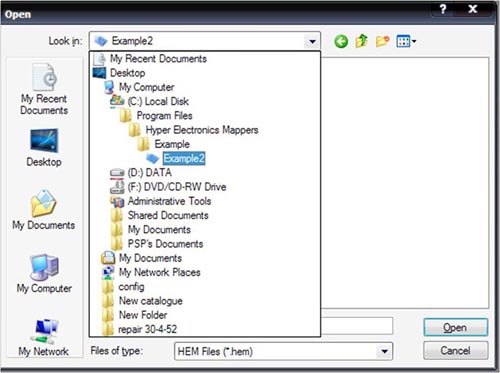Go up one folder level

coord(361,41)
